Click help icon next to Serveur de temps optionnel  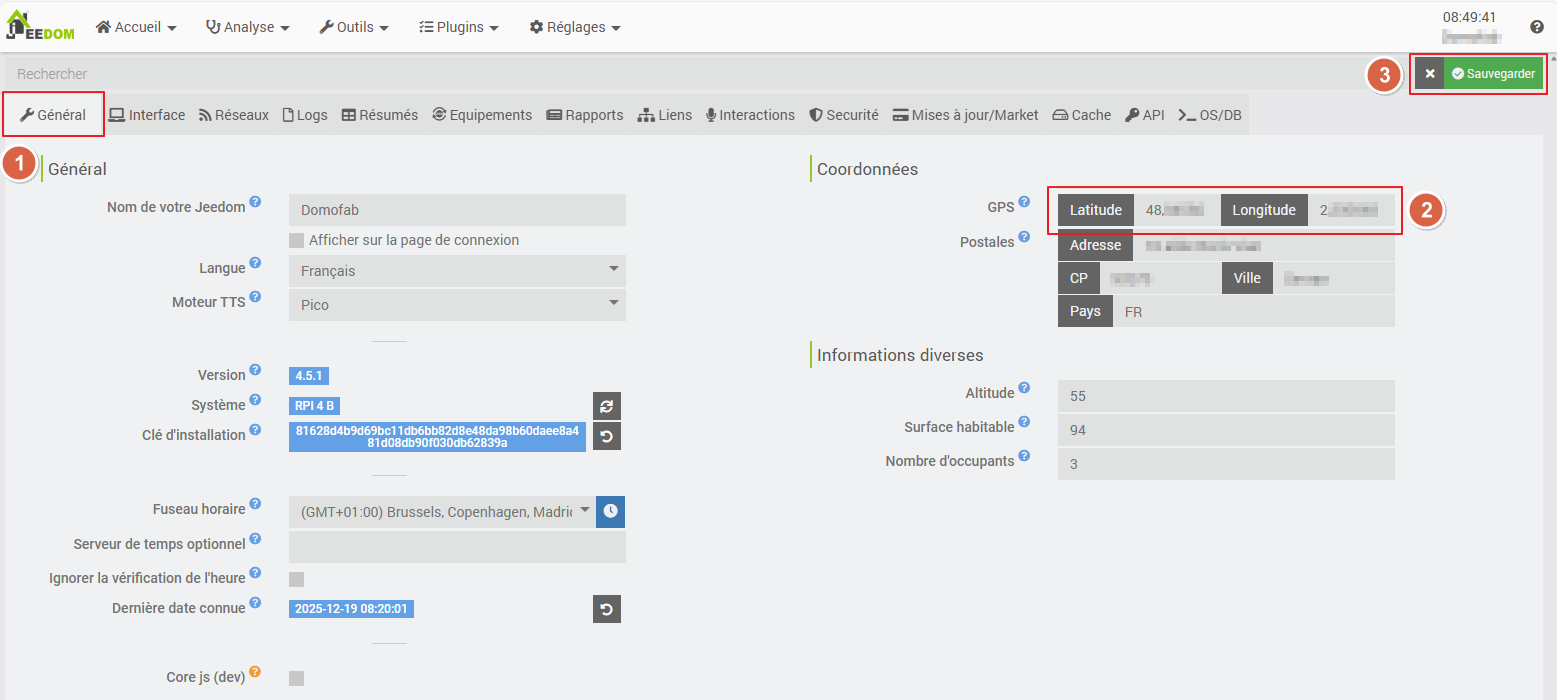255,539
